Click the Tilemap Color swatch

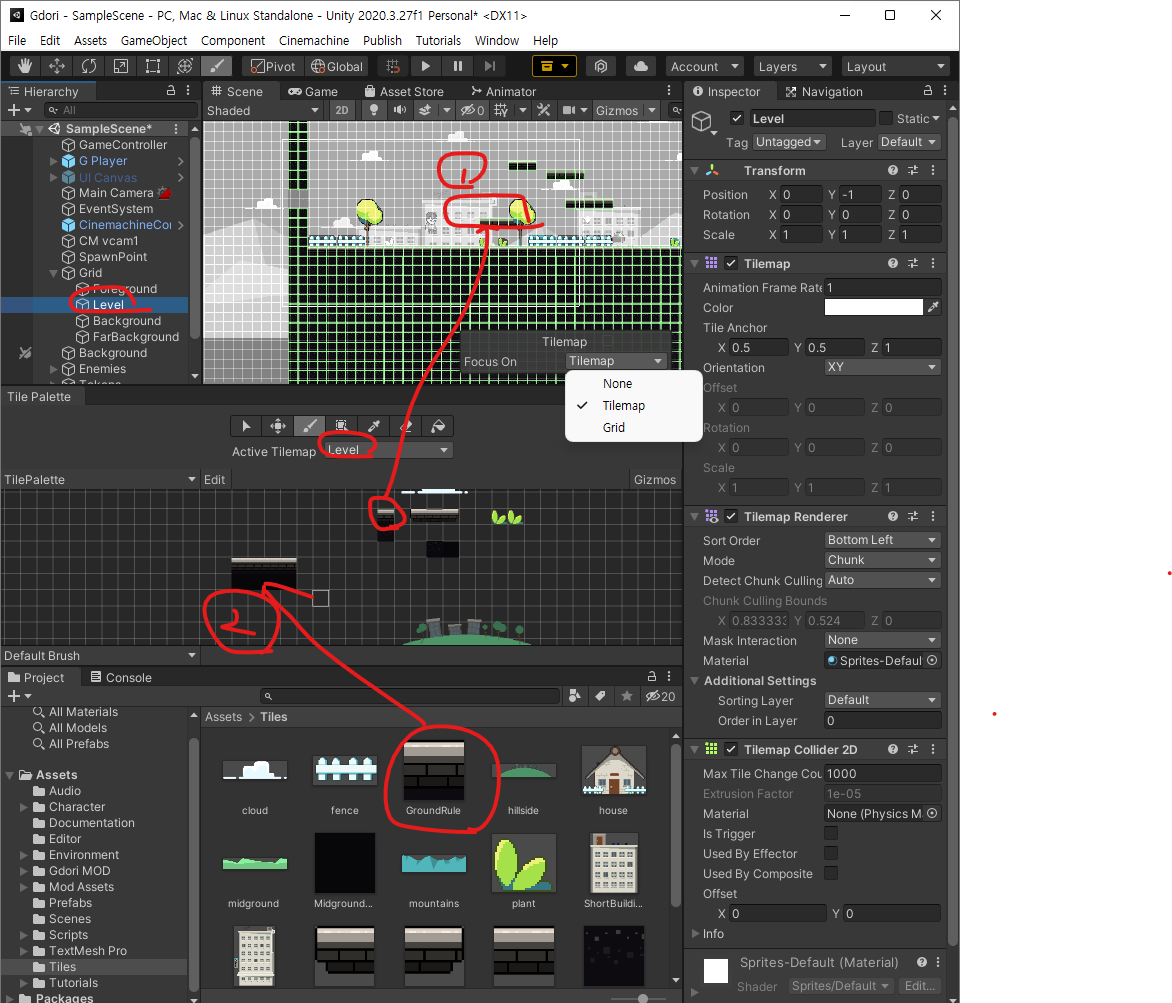click(874, 307)
